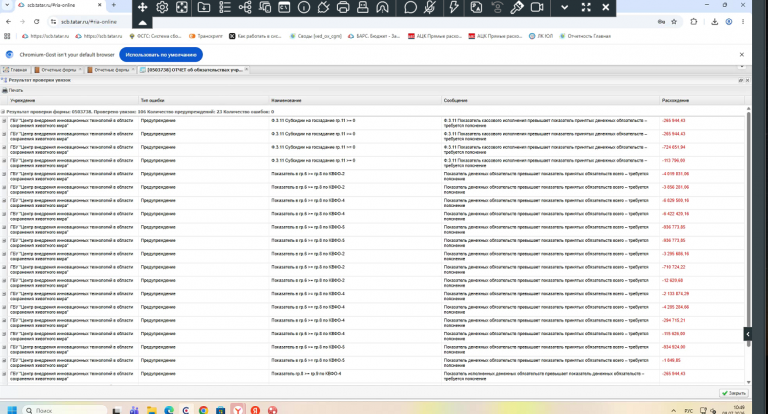
Task: Open the chat bubble icon in remote toolbar
Action: [x=410, y=7]
